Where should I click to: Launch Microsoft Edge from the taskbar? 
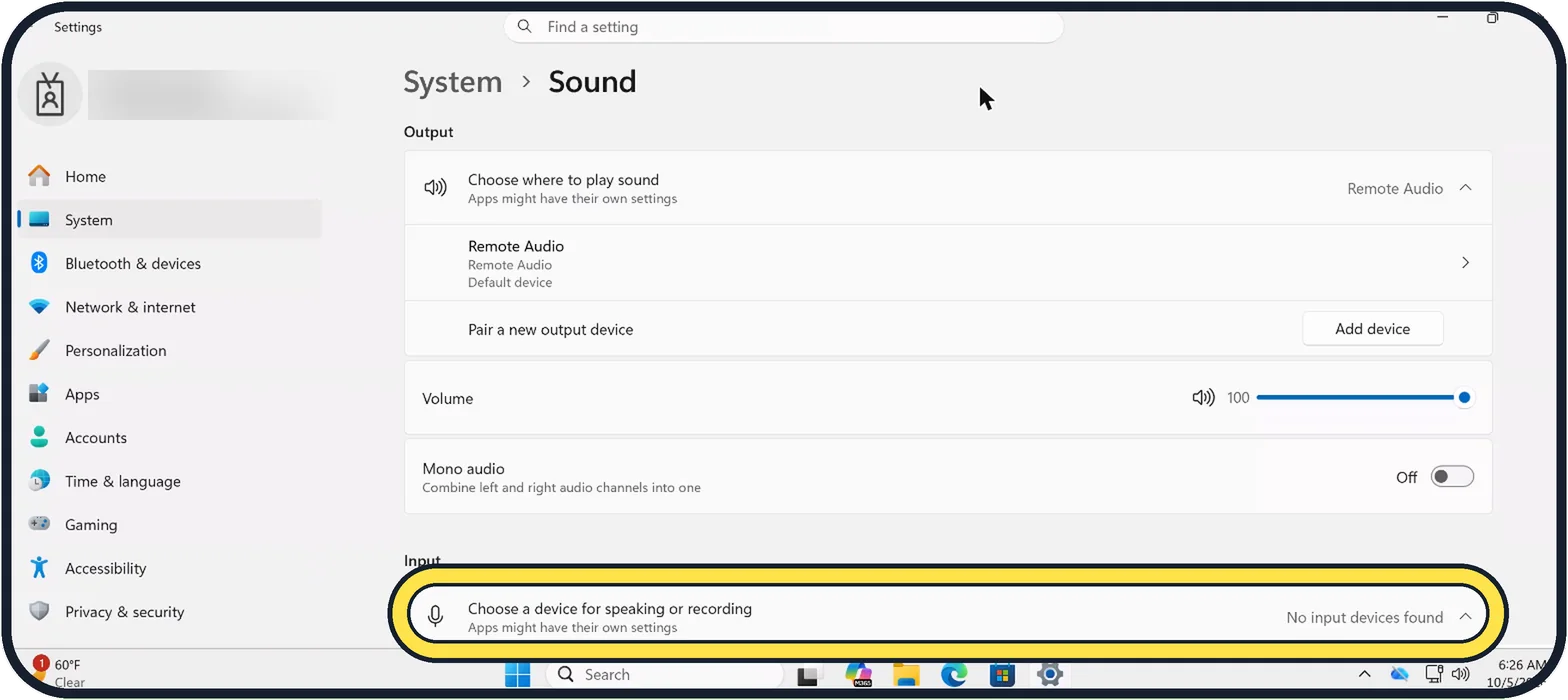pos(954,675)
